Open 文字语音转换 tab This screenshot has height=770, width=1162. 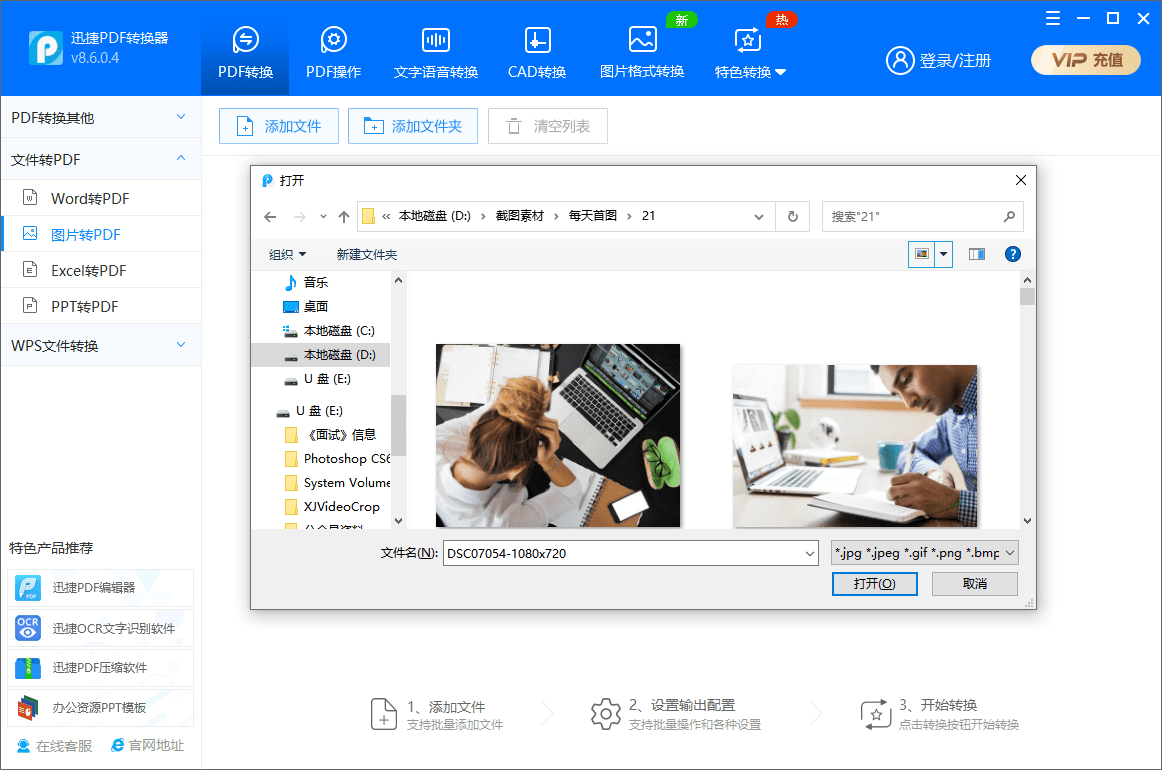pos(436,52)
